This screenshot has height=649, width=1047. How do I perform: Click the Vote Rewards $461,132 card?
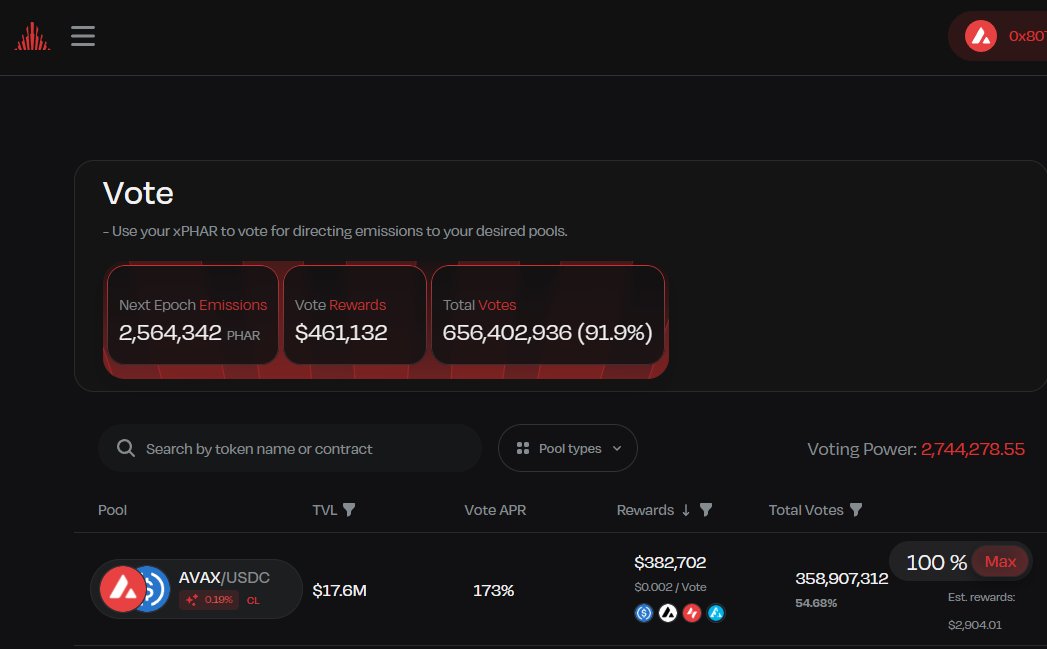[355, 315]
